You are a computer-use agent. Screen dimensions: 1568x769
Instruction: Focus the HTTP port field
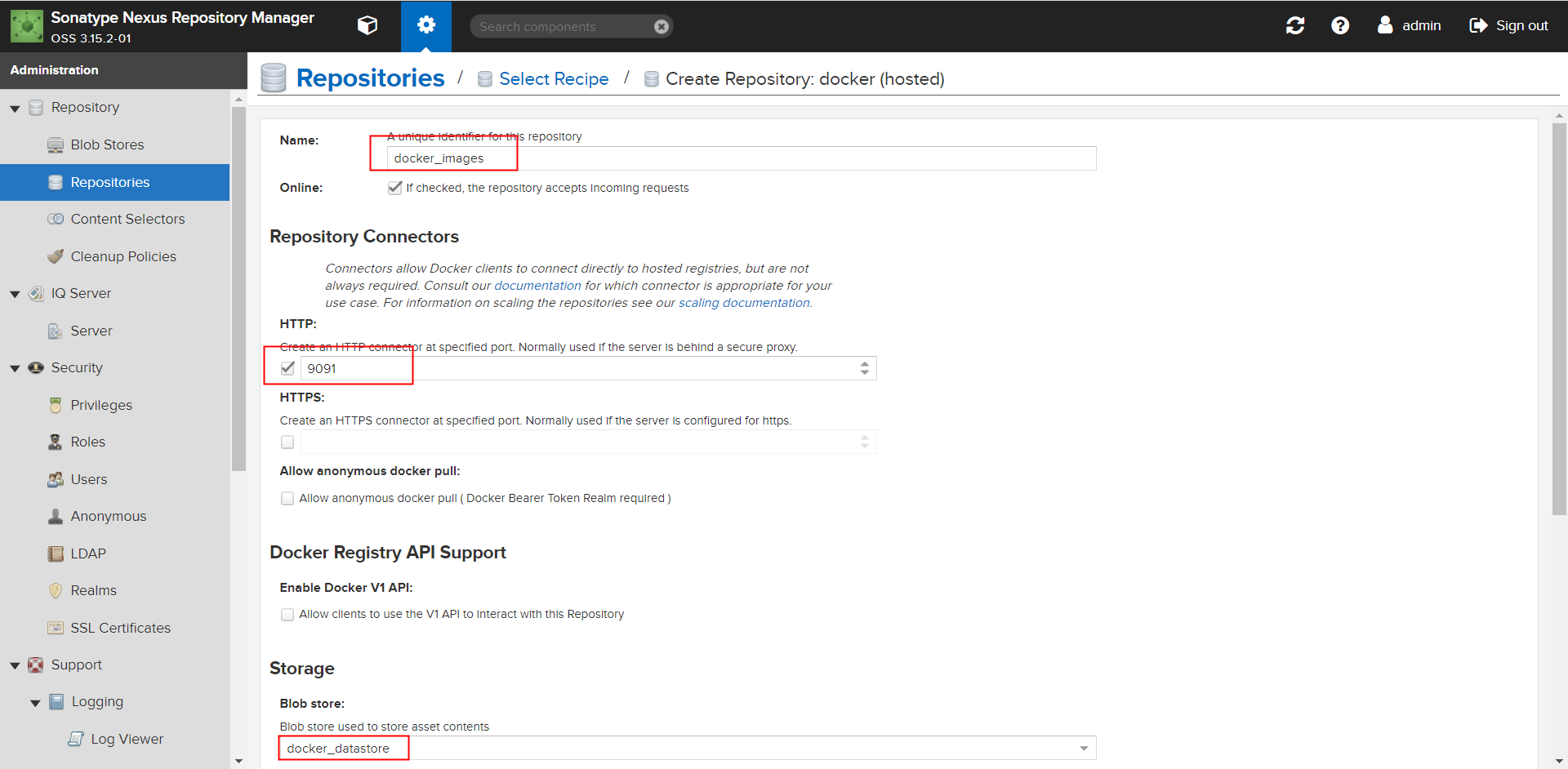(x=578, y=368)
